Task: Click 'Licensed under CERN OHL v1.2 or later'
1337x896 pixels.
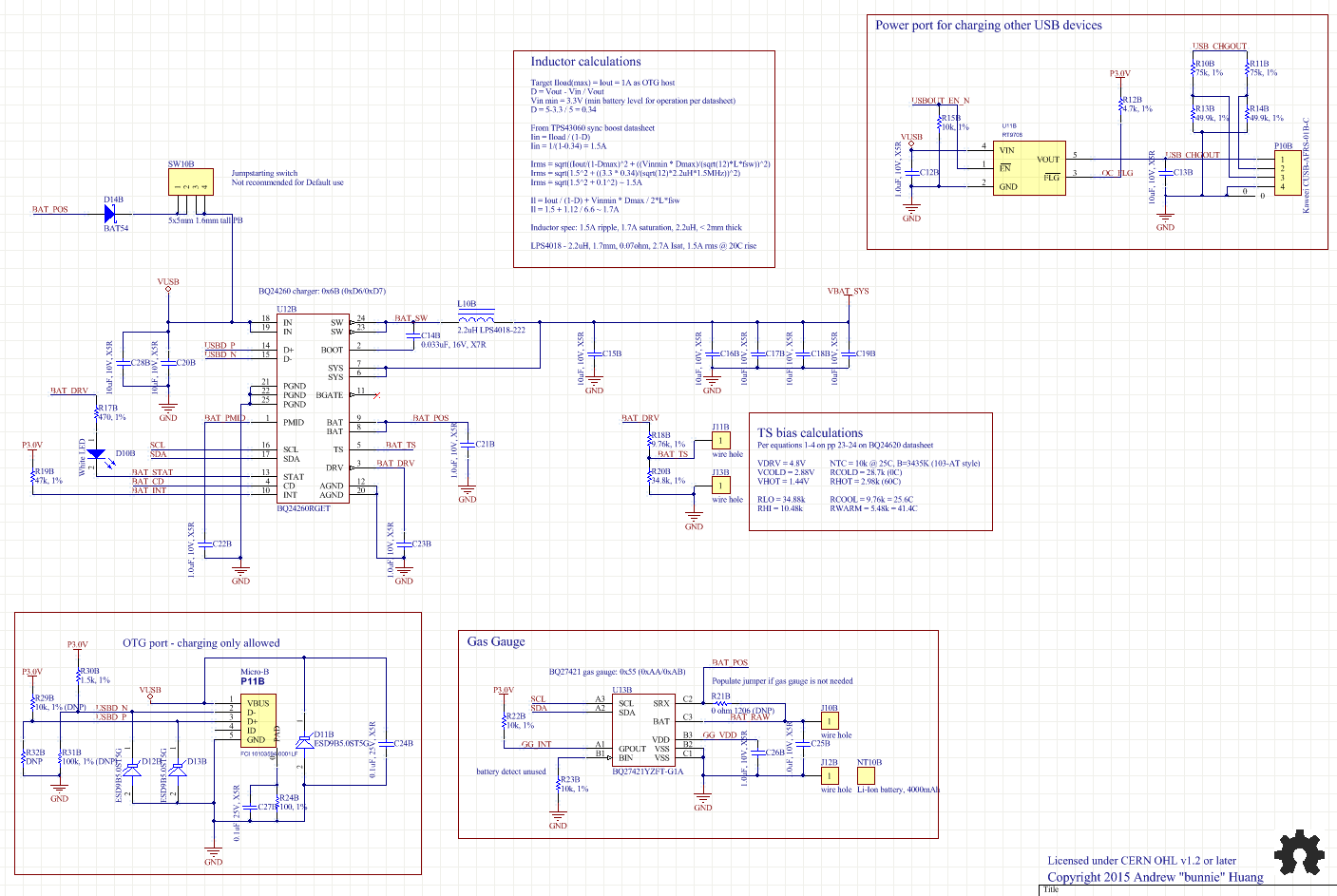Action: (x=1142, y=861)
